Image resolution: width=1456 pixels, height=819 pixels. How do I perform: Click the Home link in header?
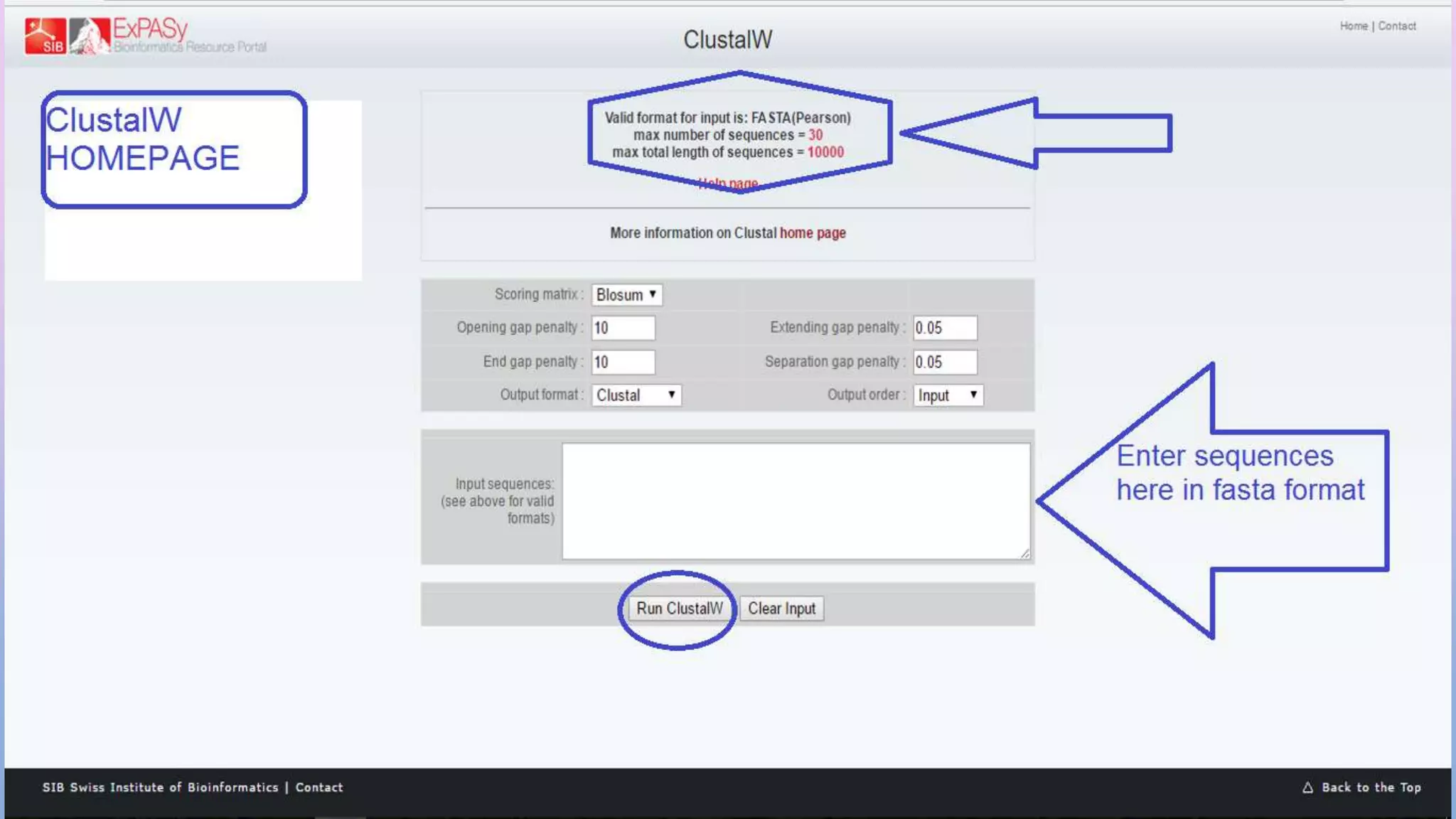tap(1354, 26)
